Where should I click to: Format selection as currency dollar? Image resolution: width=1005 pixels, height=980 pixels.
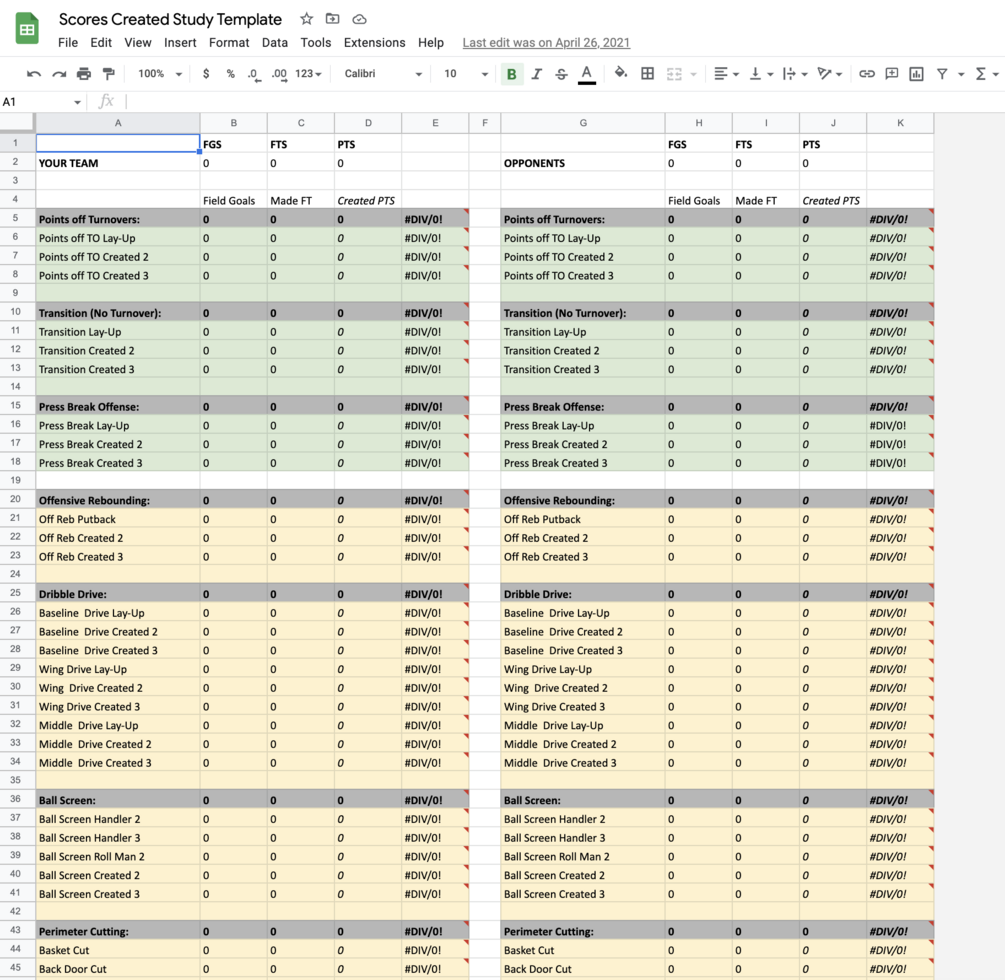pyautogui.click(x=206, y=74)
